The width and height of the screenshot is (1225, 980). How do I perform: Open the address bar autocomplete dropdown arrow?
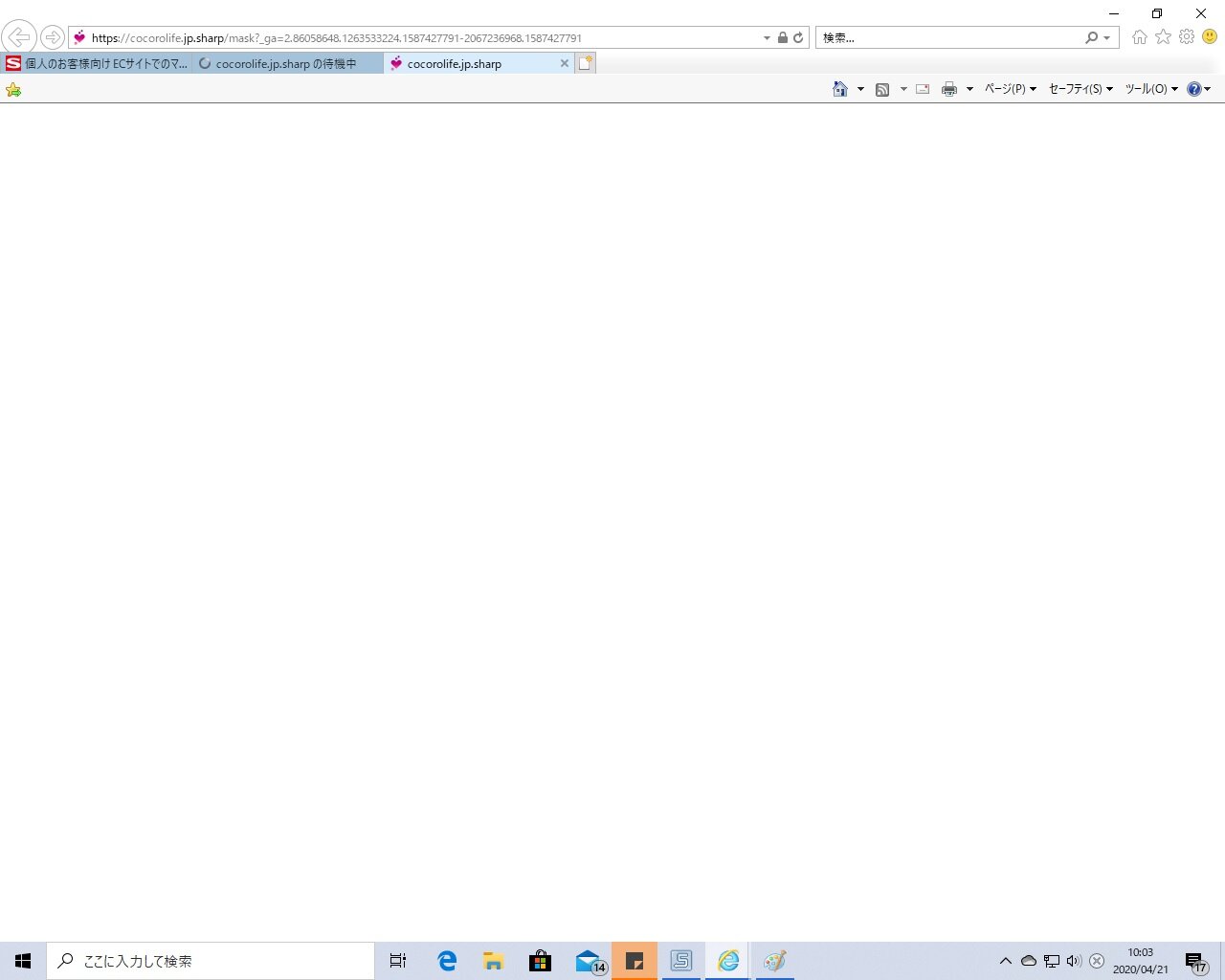767,38
